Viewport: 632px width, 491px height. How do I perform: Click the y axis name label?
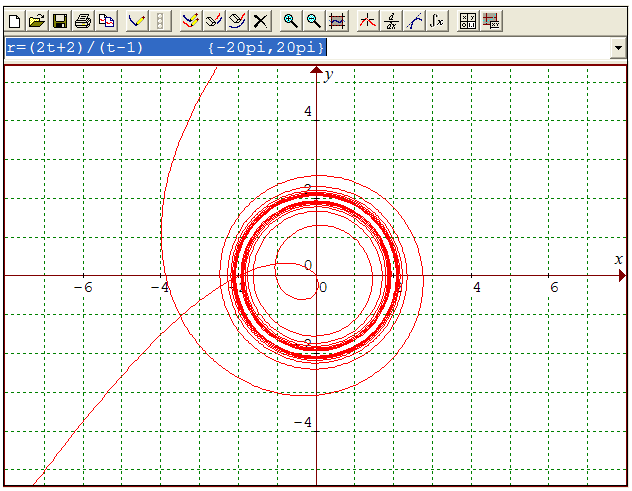(x=329, y=75)
